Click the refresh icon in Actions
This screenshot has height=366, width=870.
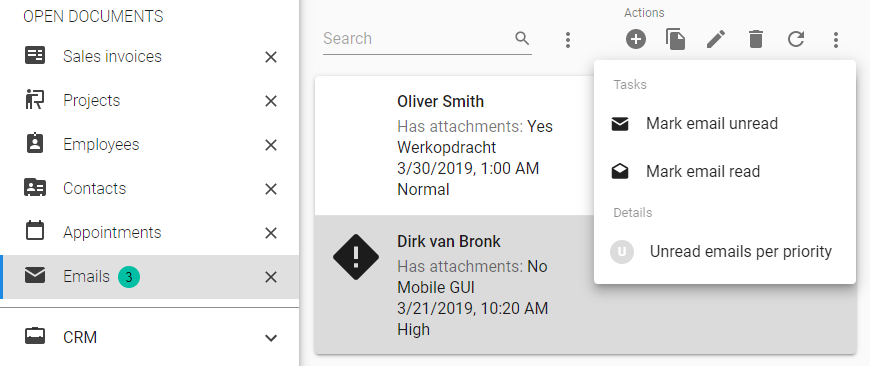click(x=796, y=39)
